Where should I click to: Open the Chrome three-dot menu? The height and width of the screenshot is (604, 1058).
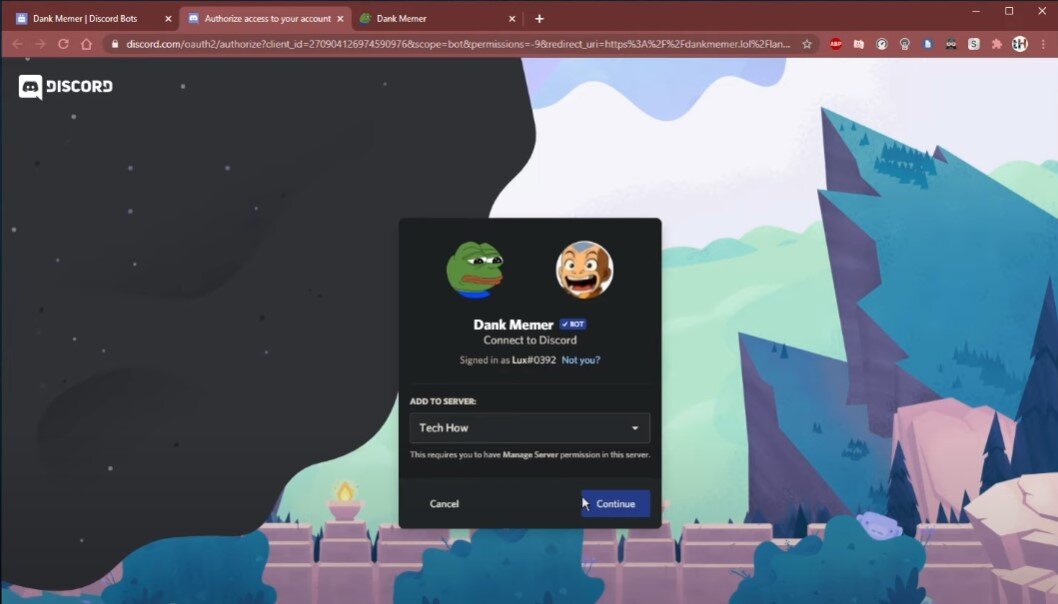[1043, 44]
